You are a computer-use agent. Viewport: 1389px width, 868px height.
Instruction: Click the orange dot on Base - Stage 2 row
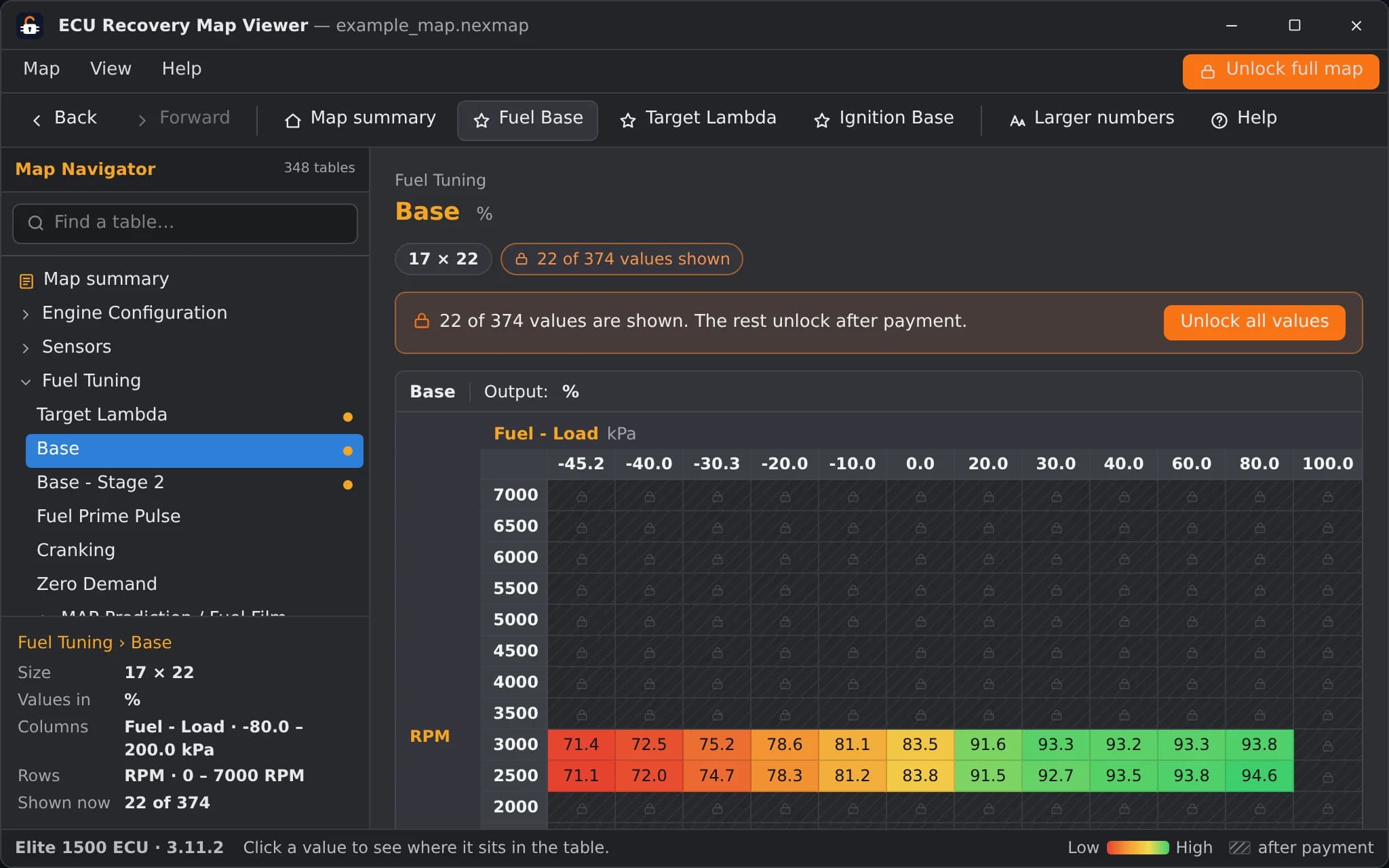point(348,484)
